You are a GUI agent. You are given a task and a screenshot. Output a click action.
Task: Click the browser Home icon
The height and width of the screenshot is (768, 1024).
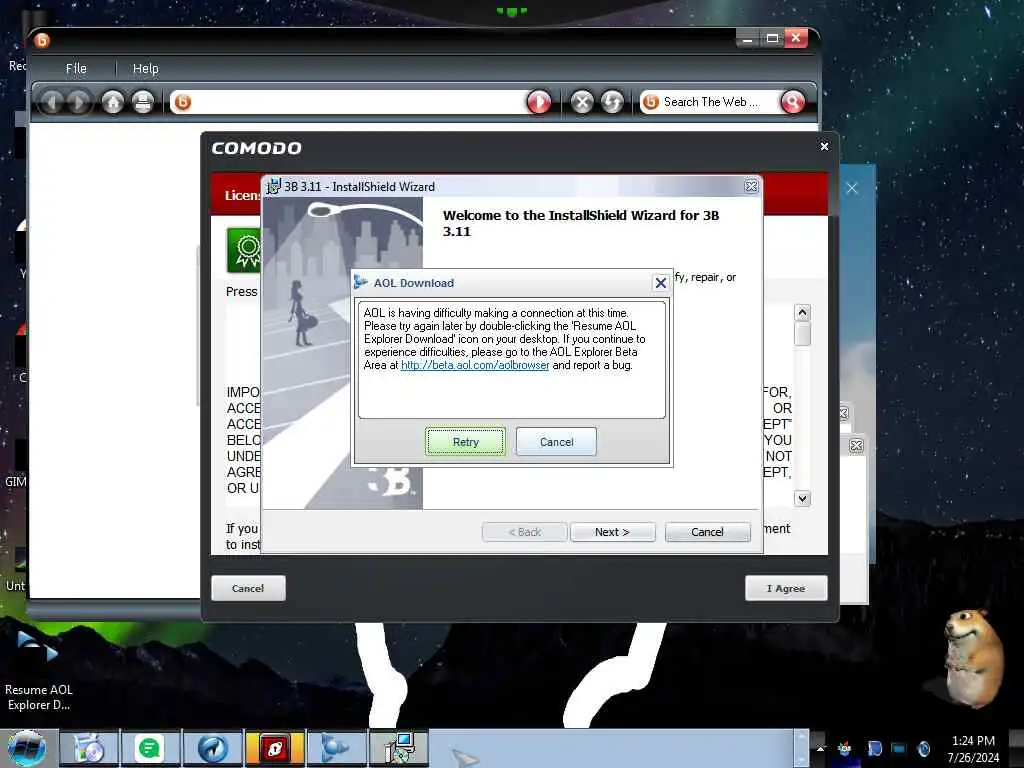pyautogui.click(x=113, y=102)
